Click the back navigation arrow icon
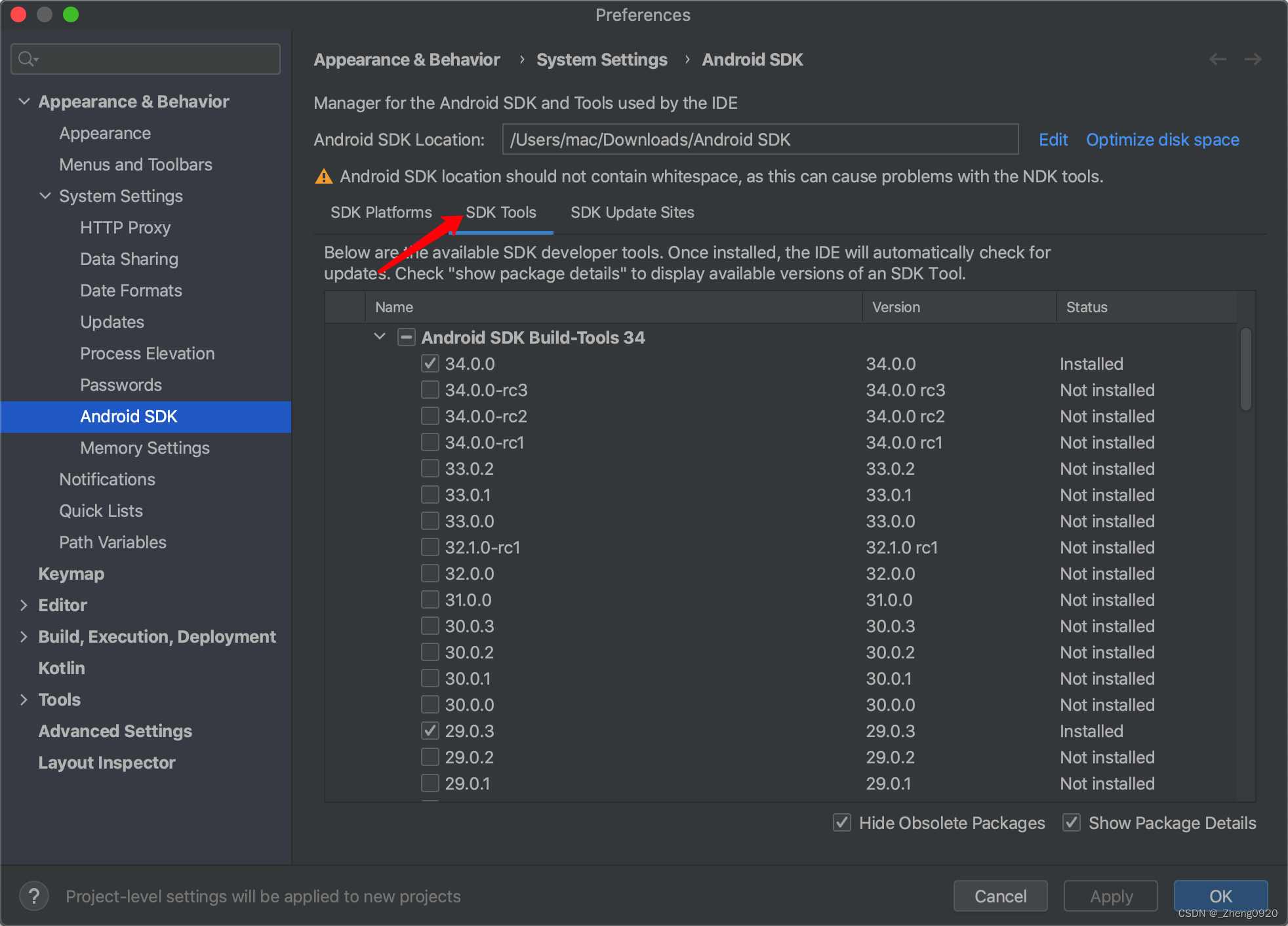The height and width of the screenshot is (926, 1288). [1218, 59]
